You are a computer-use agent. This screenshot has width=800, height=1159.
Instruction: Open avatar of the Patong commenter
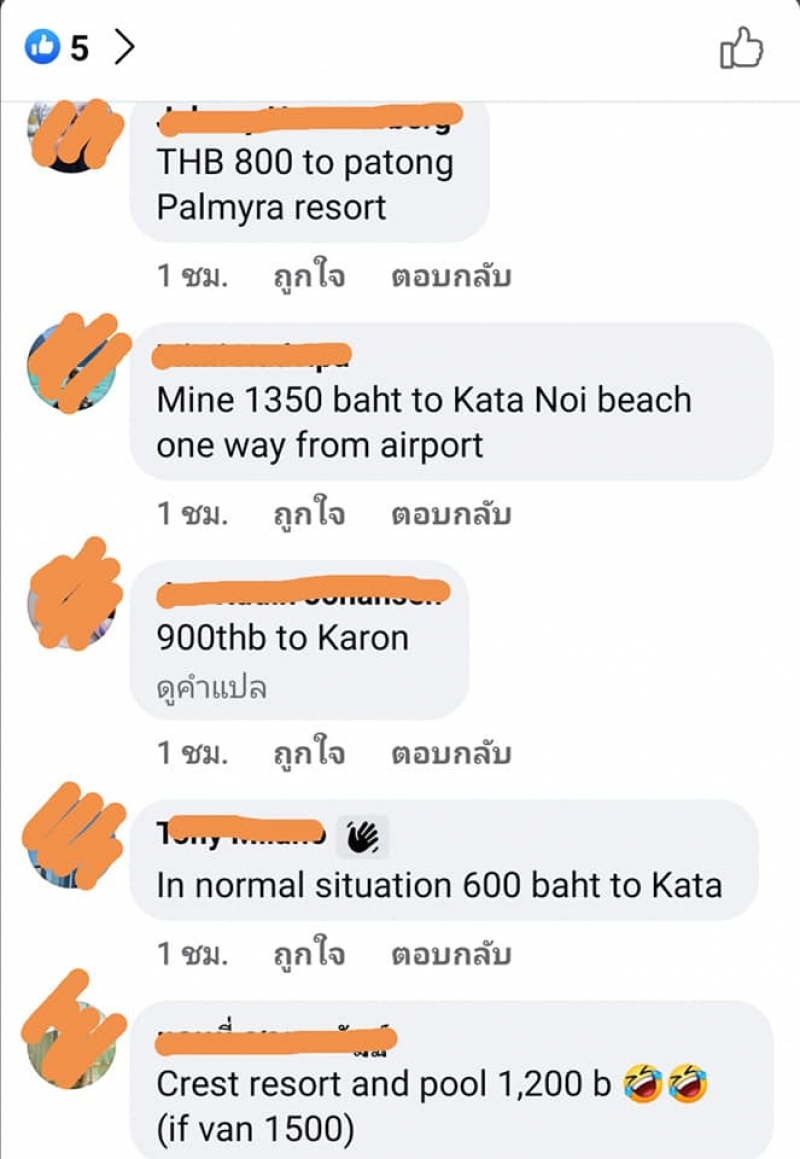click(x=72, y=133)
